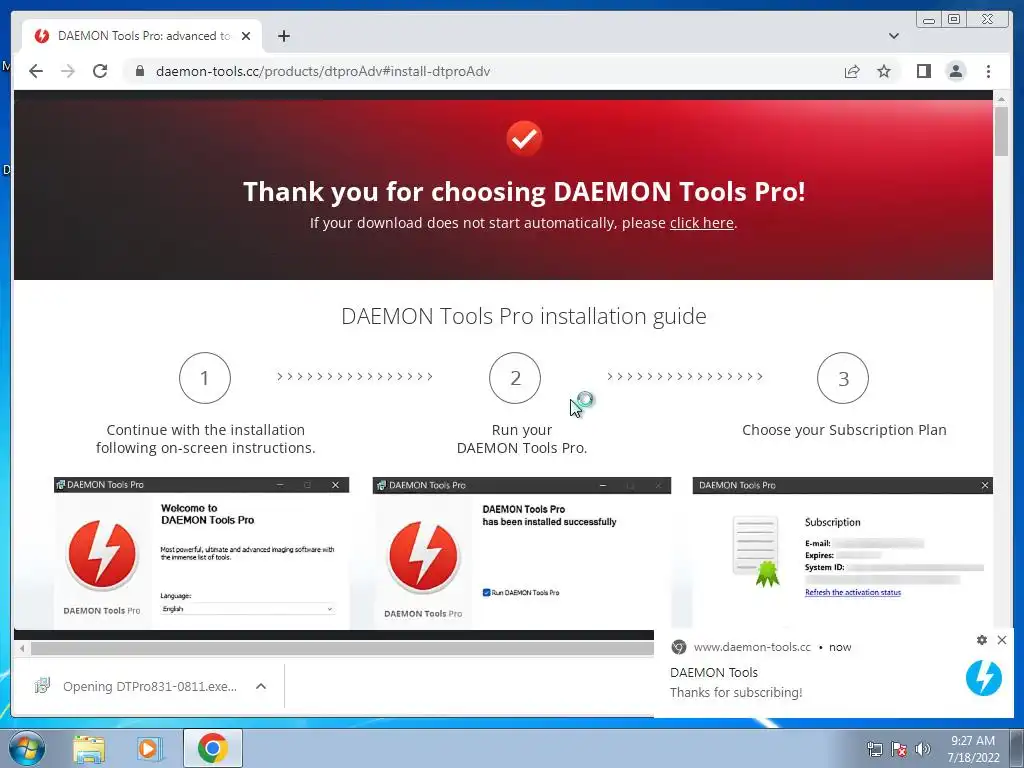Click the DAEMON Tools lightning notification icon
Image resolution: width=1024 pixels, height=768 pixels.
pyautogui.click(x=984, y=678)
